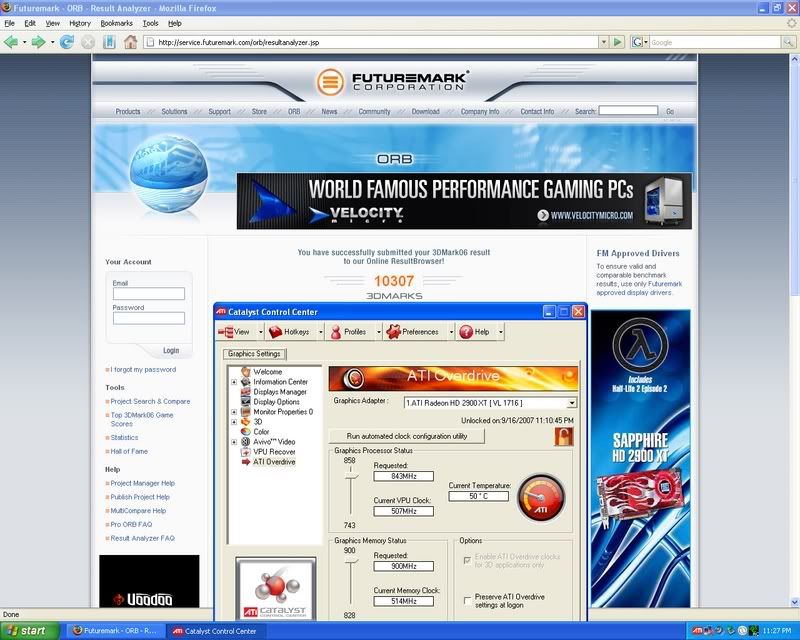800x640 pixels.
Task: Open the dropdown arrow next to Preferences
Action: click(x=451, y=332)
